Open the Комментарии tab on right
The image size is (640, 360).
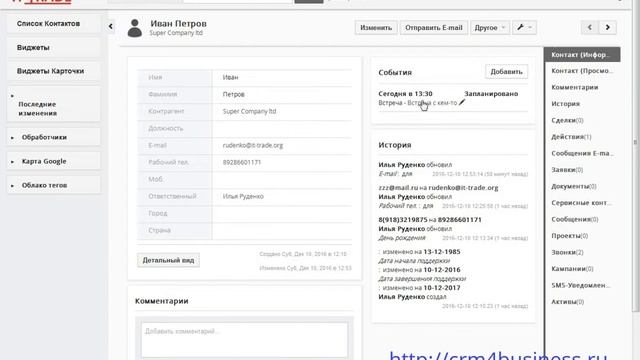[575, 87]
